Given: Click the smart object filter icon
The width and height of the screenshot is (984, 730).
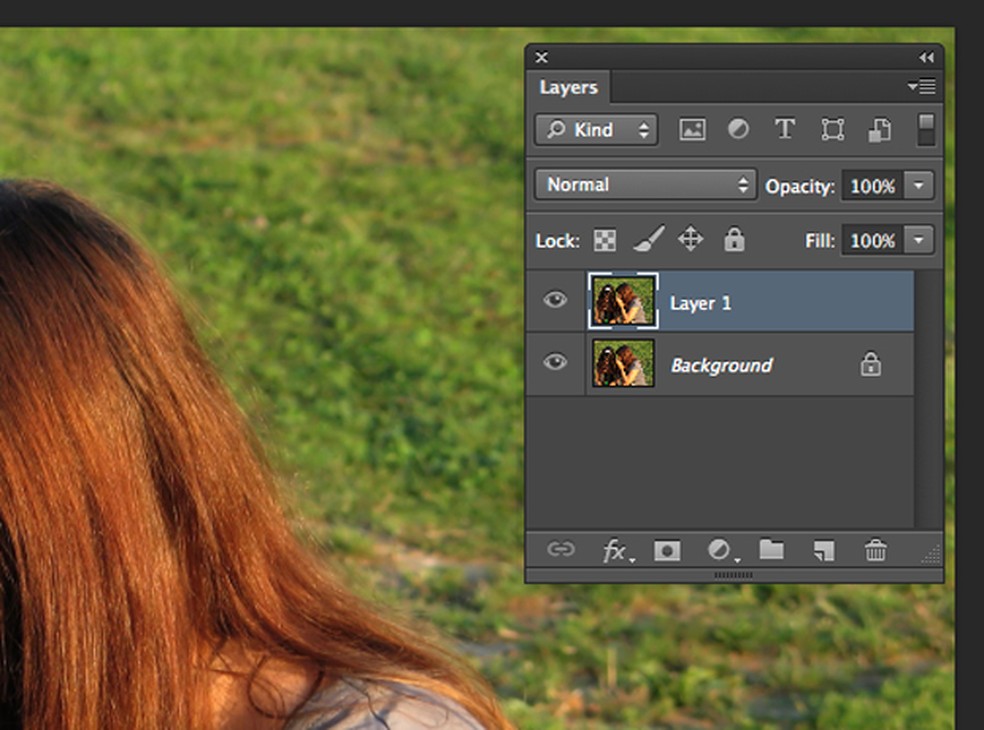Looking at the screenshot, I should pos(879,130).
